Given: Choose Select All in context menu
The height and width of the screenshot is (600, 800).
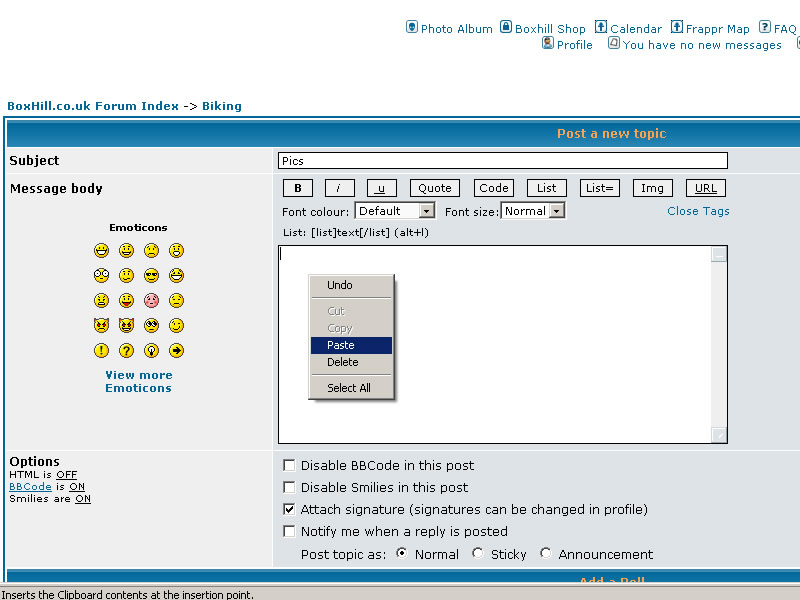Looking at the screenshot, I should tap(348, 388).
